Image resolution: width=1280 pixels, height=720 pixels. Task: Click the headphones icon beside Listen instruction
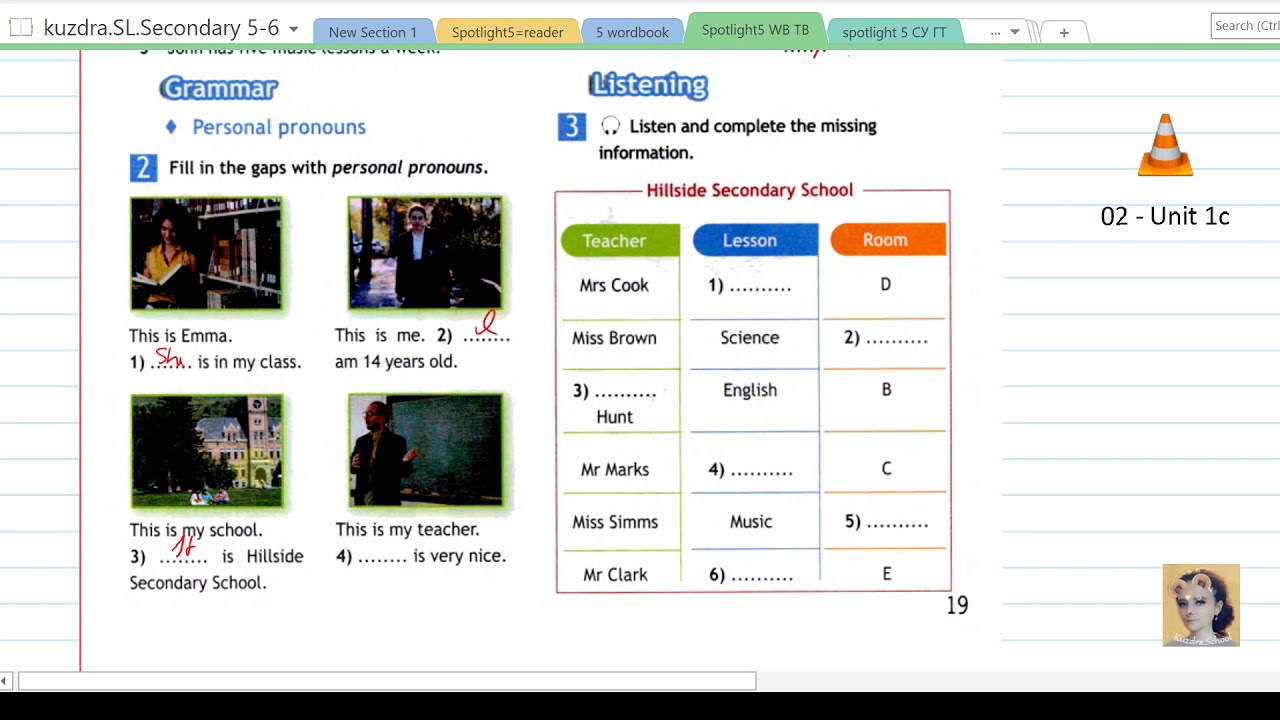pyautogui.click(x=610, y=126)
